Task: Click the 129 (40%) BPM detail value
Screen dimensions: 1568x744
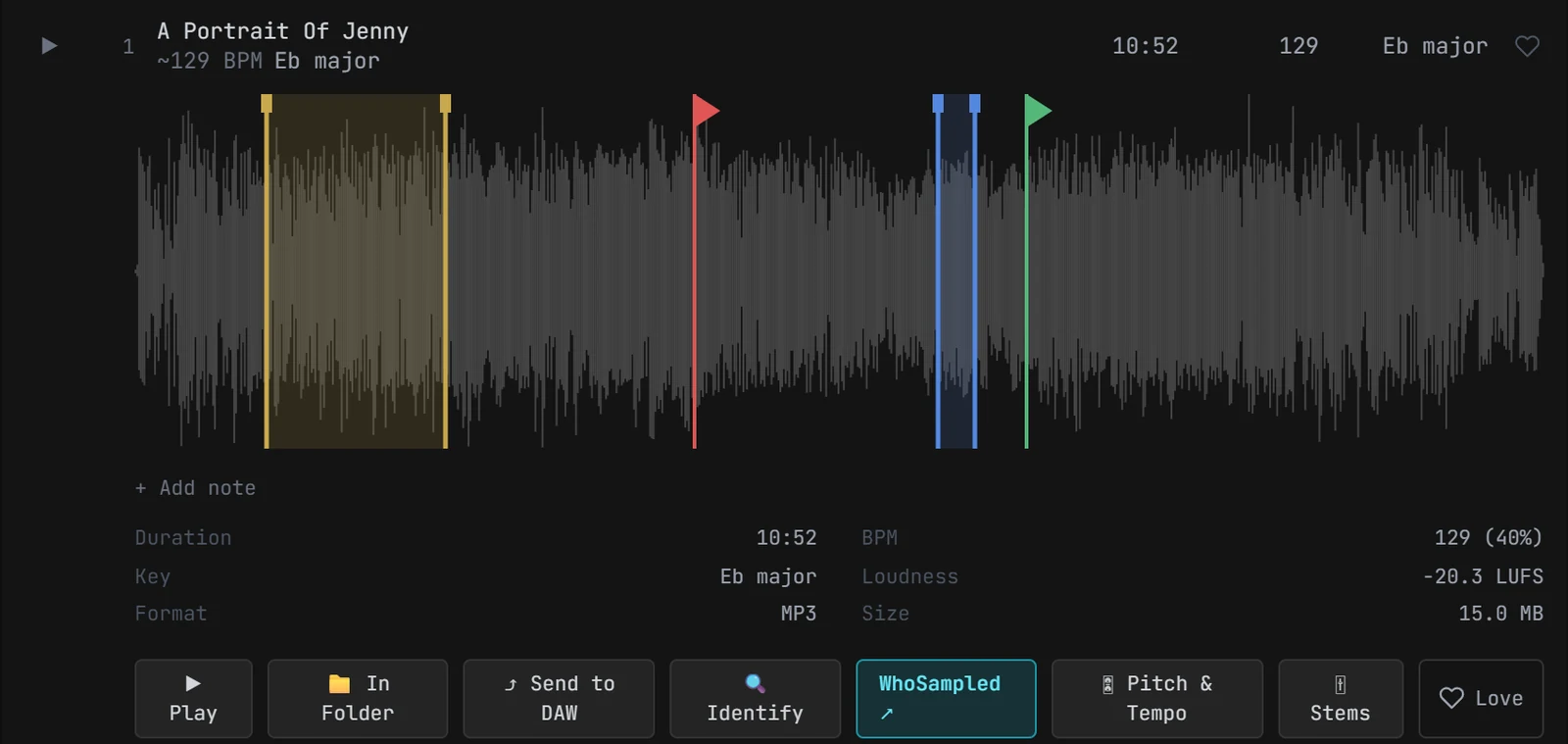Action: (x=1489, y=537)
